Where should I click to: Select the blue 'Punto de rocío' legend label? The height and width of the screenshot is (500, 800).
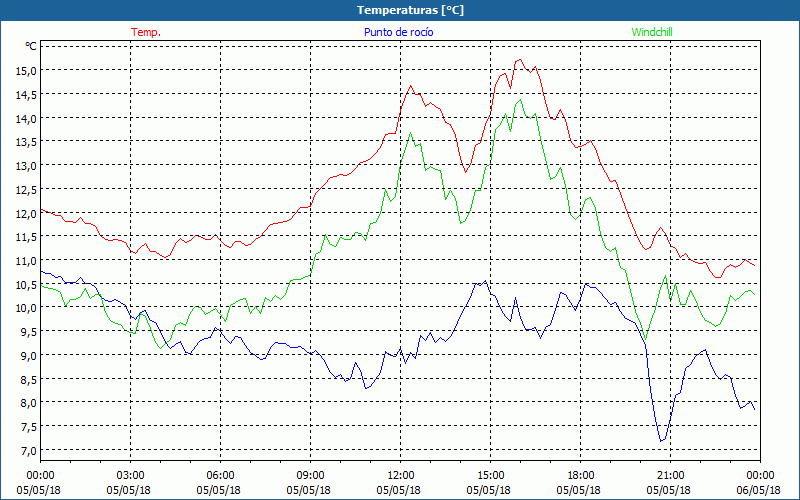tap(398, 32)
